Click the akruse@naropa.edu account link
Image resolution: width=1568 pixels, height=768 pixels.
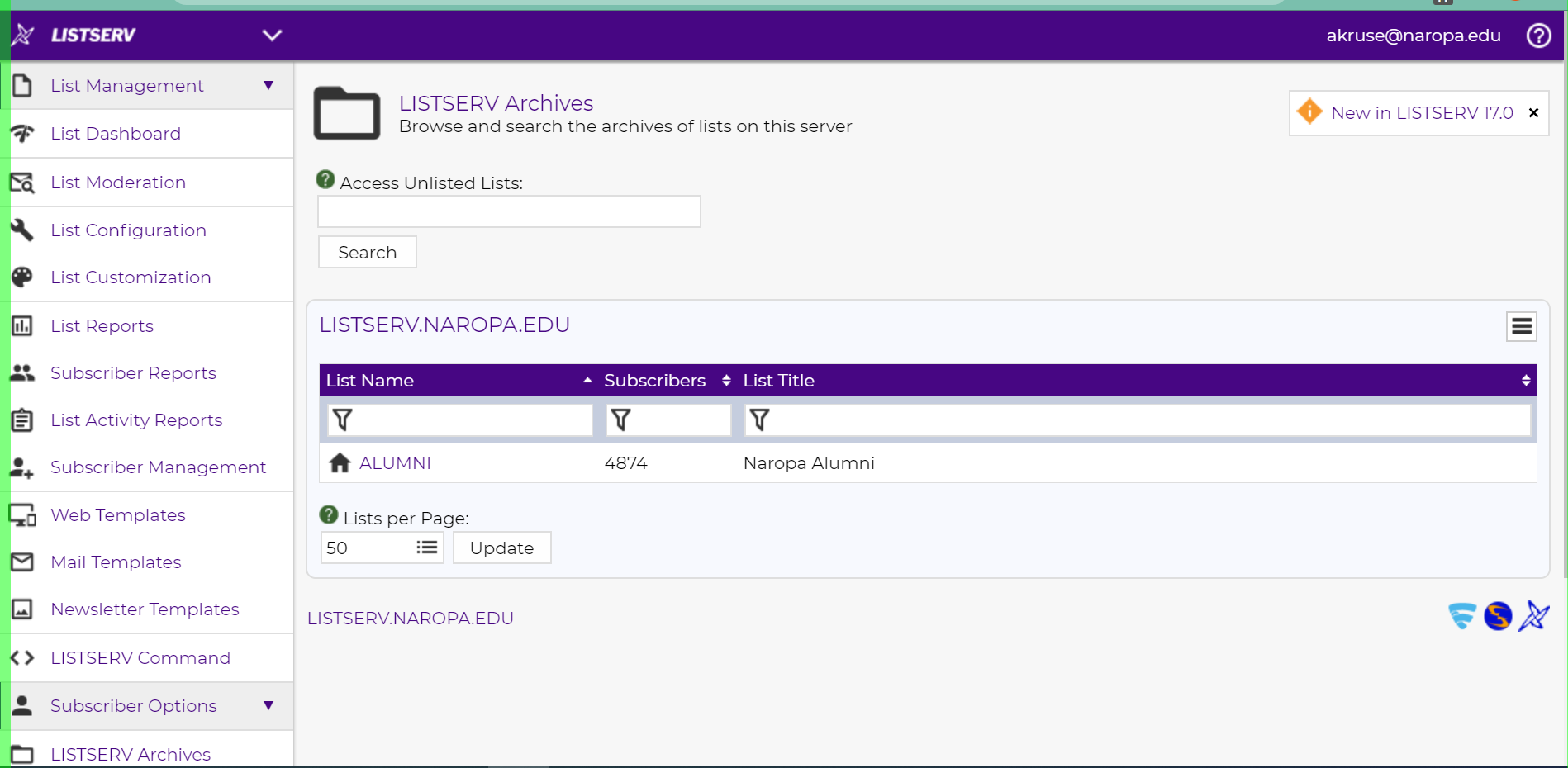pos(1414,36)
